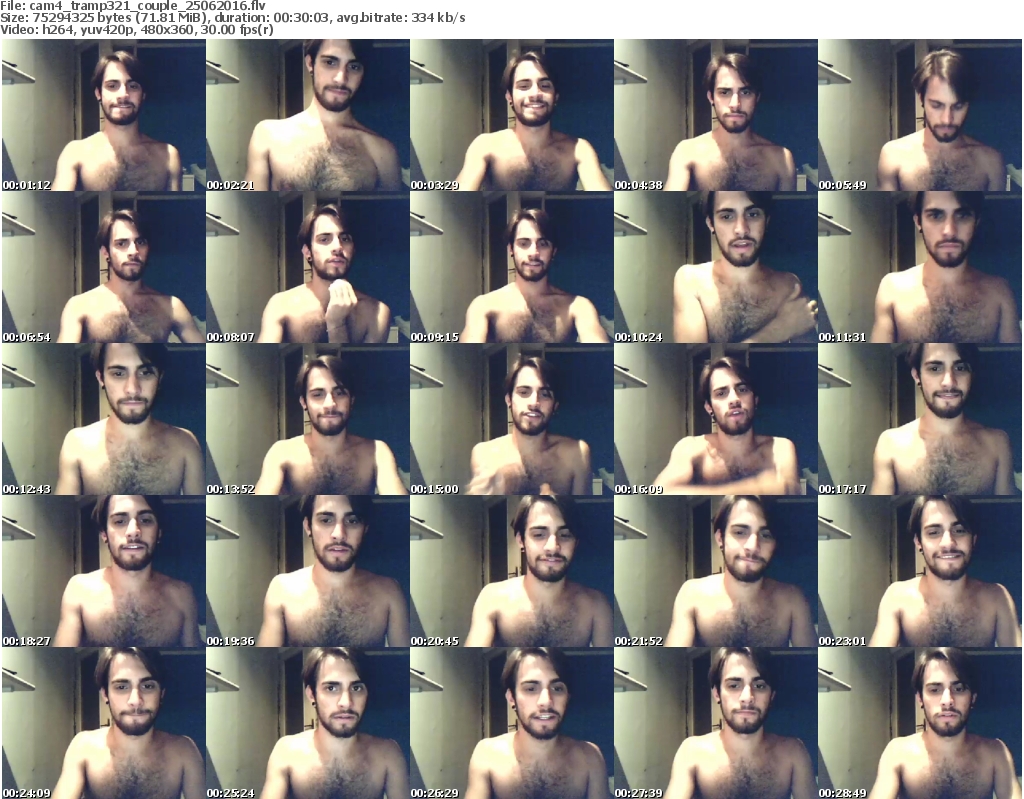Pick the frame stamped 00:12:43
The height and width of the screenshot is (799, 1024).
click(x=104, y=419)
